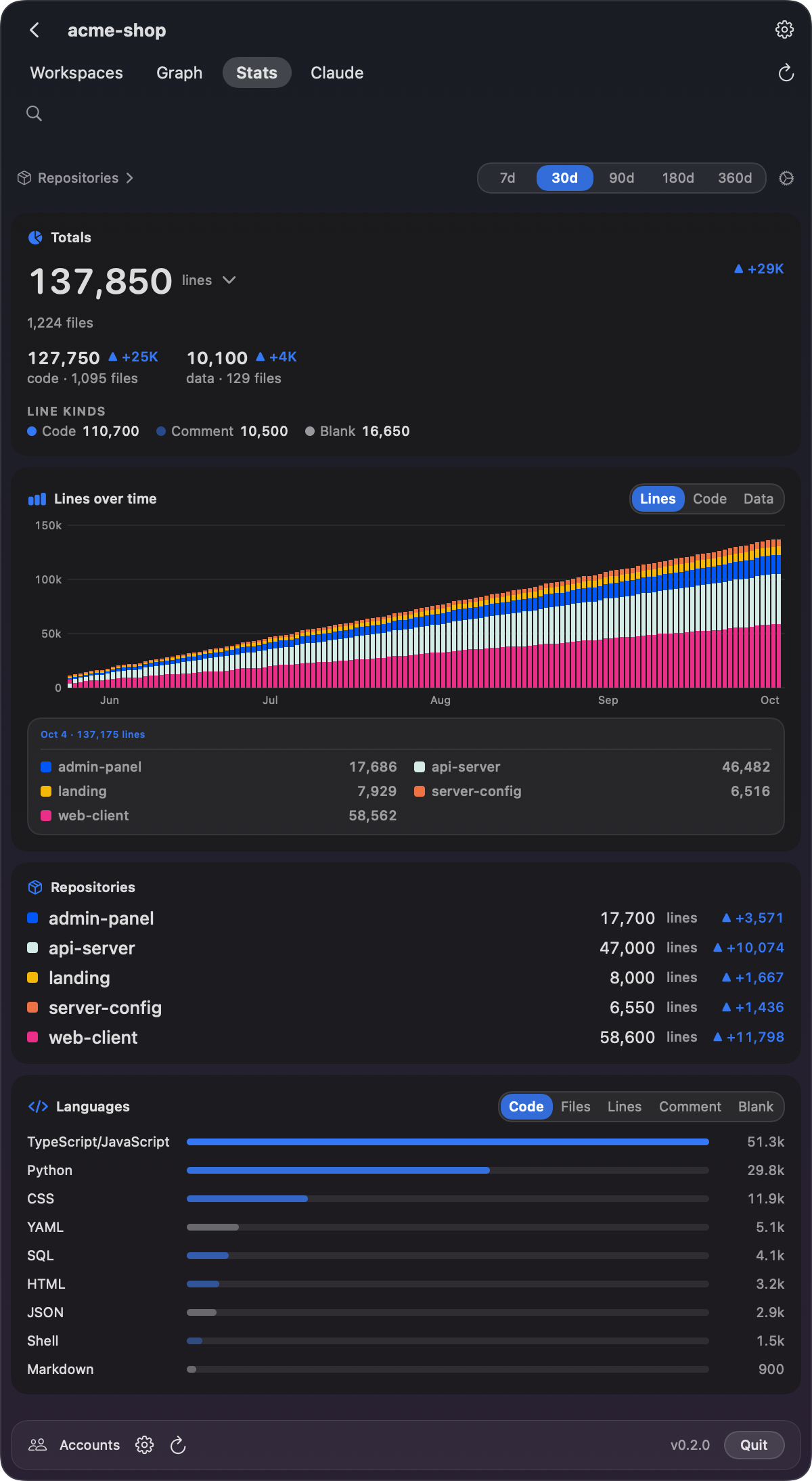812x1481 pixels.
Task: Select the 360d time range
Action: coord(735,178)
